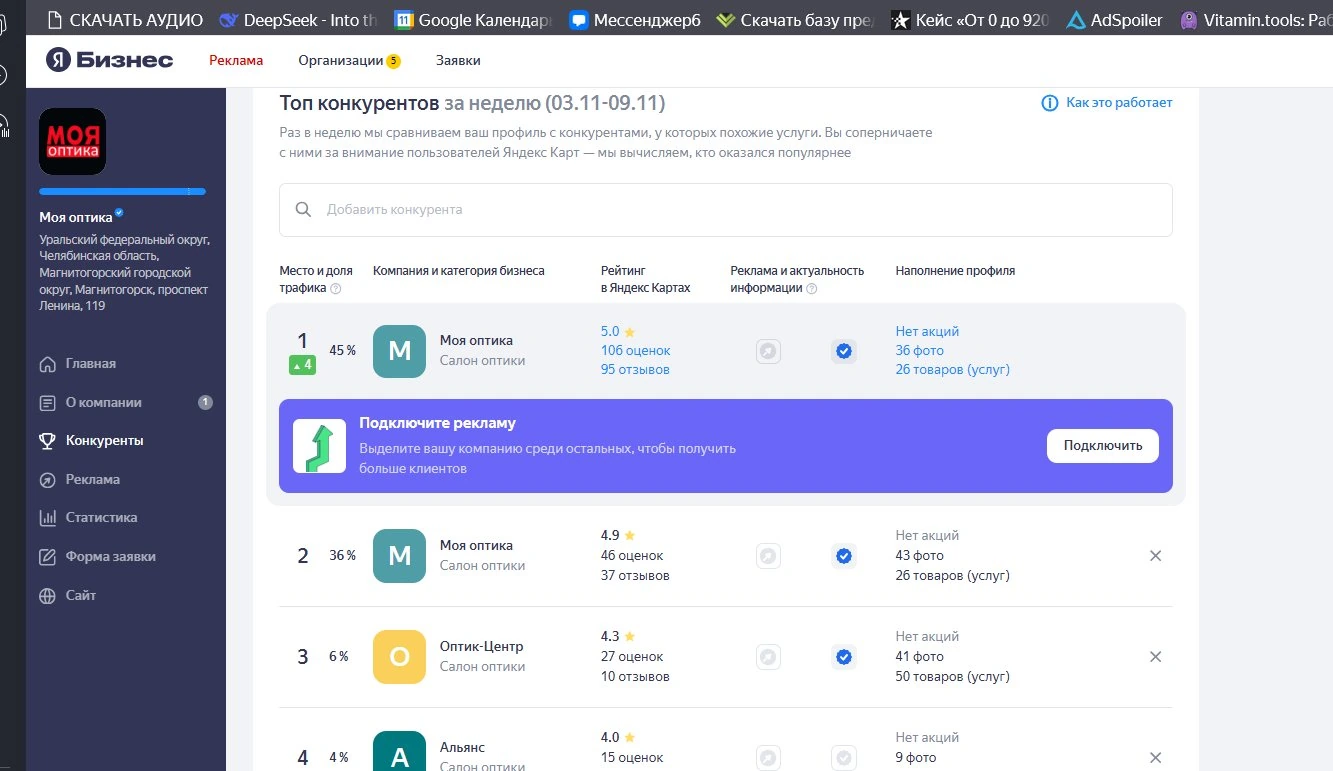Remove Альянс from the competitors list

tap(1156, 758)
